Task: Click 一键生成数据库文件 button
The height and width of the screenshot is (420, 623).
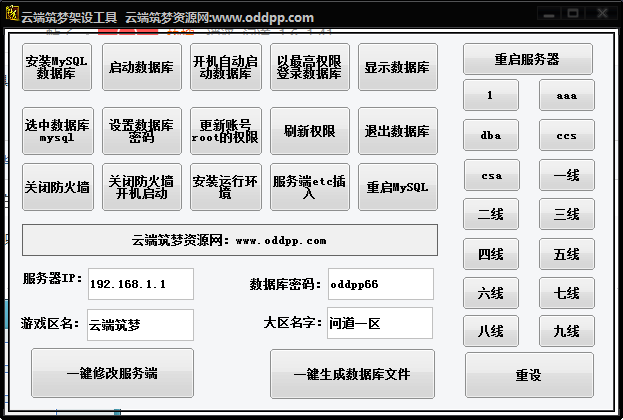Action: (352, 374)
